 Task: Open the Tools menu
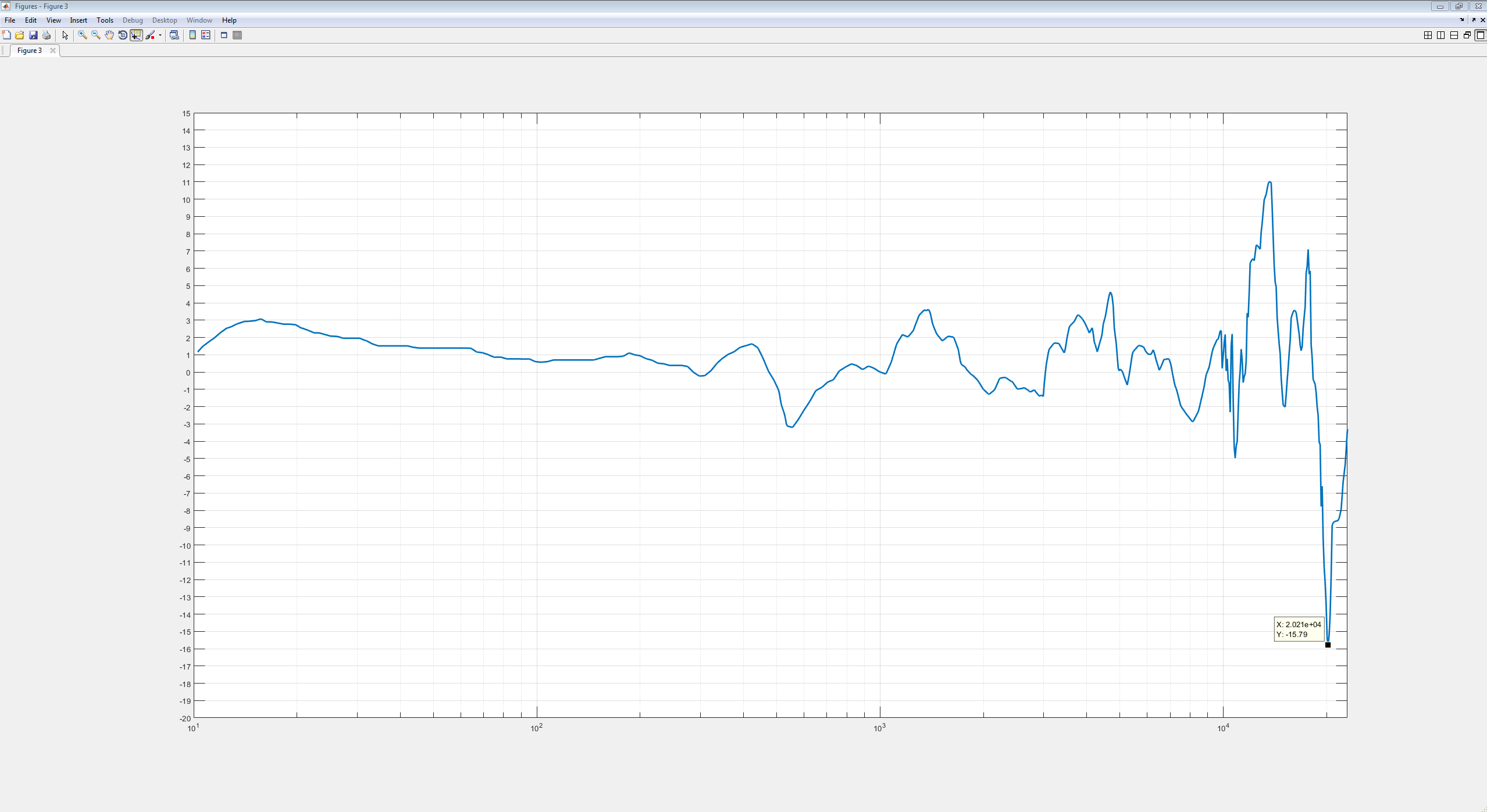click(105, 20)
